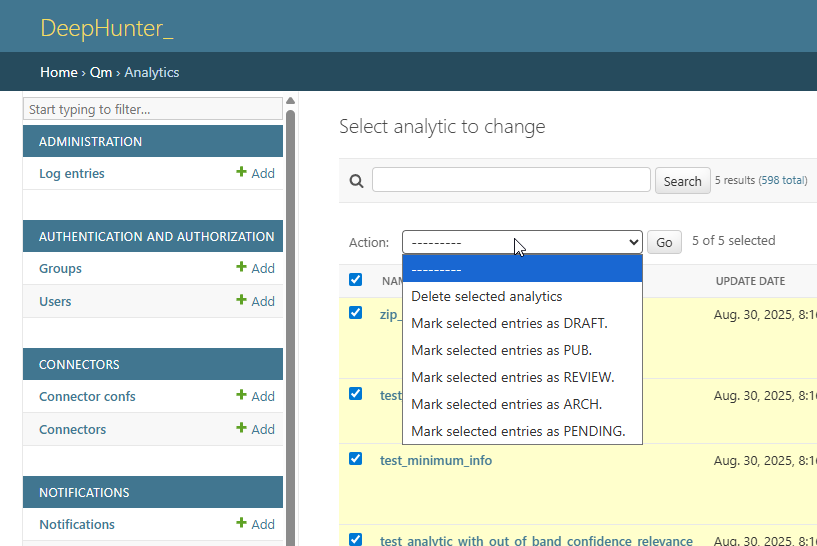Open Log entries in sidebar
Screen dimensions: 817x546
[72, 173]
